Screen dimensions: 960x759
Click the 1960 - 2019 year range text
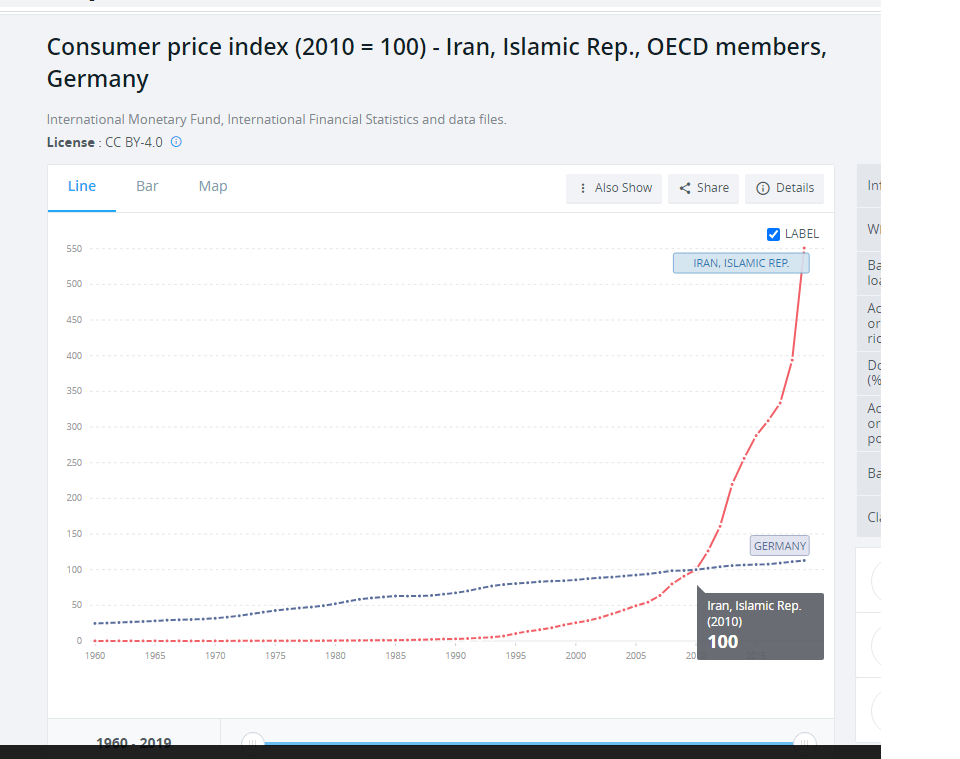click(133, 743)
